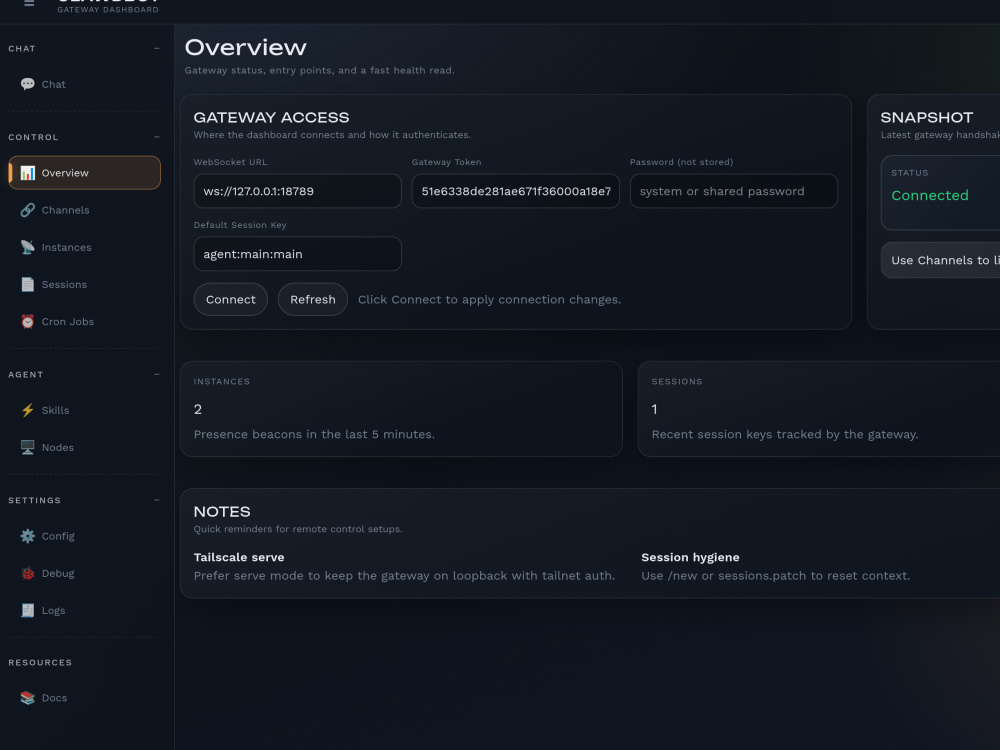Click the GATEWAY ACCESS heading
1000x750 pixels.
pyautogui.click(x=272, y=117)
